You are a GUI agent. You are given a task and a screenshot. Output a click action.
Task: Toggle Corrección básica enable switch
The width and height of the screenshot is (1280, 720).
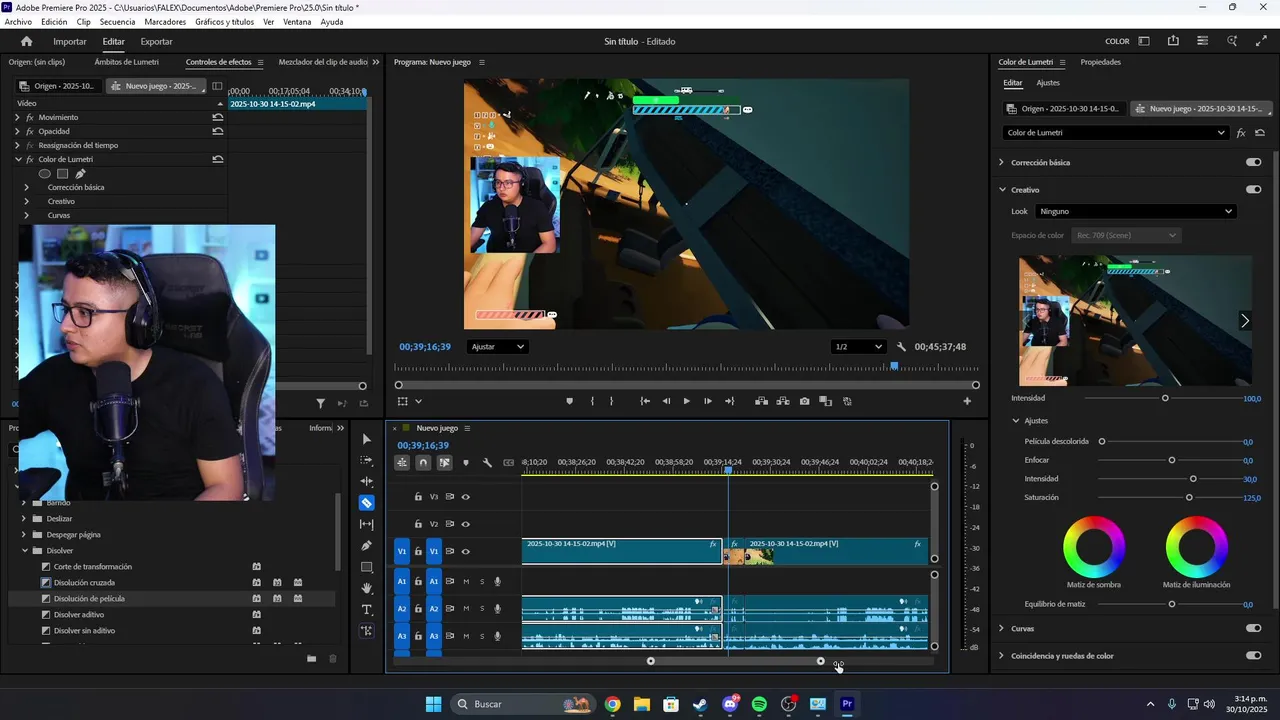pyautogui.click(x=1253, y=162)
